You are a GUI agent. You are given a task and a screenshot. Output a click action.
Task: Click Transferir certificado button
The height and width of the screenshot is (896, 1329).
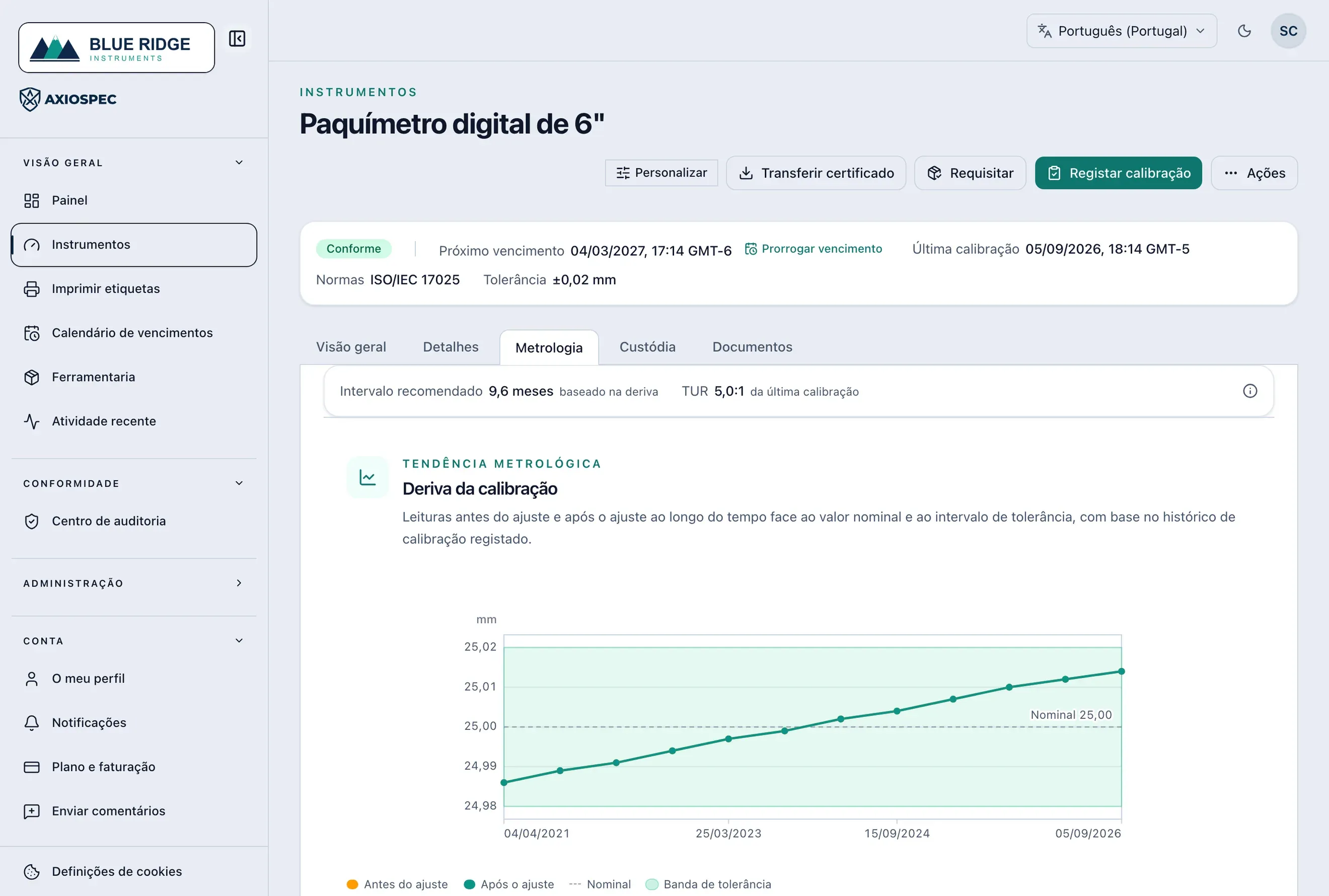816,173
